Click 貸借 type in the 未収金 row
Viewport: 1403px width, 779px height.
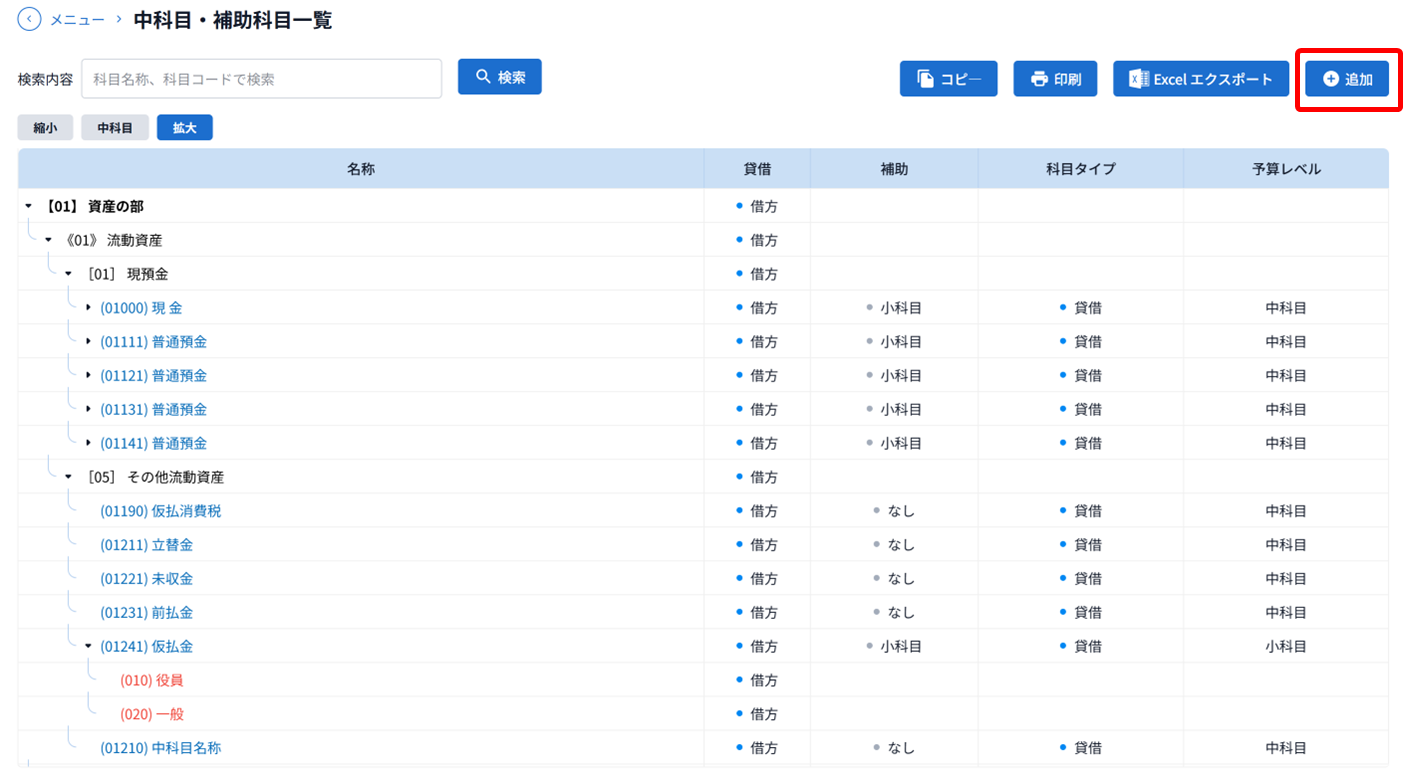[1088, 579]
